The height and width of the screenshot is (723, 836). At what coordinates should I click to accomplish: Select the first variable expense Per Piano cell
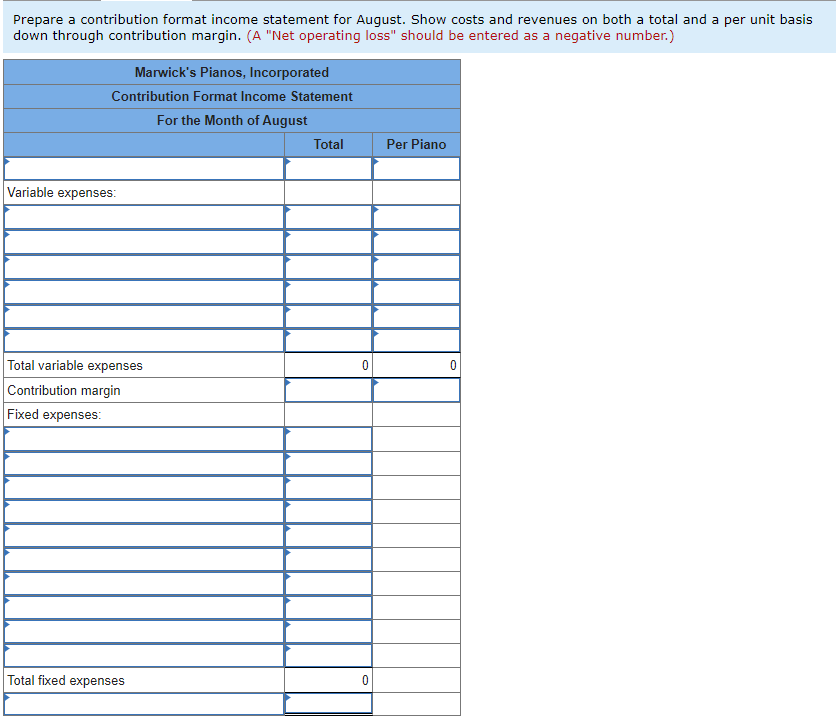point(416,217)
